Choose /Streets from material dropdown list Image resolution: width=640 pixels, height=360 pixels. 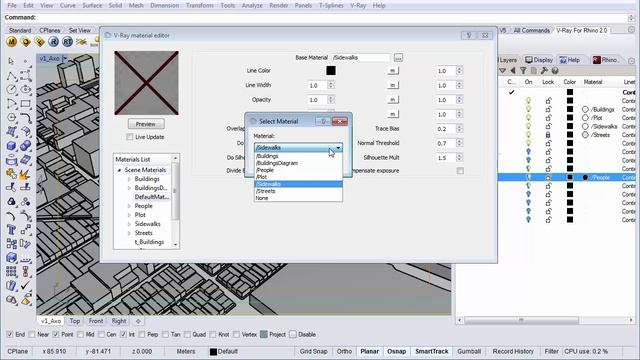coord(298,191)
